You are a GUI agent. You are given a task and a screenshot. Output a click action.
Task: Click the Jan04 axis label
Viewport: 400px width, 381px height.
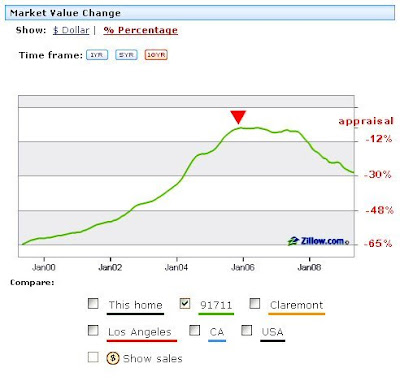coord(176,267)
